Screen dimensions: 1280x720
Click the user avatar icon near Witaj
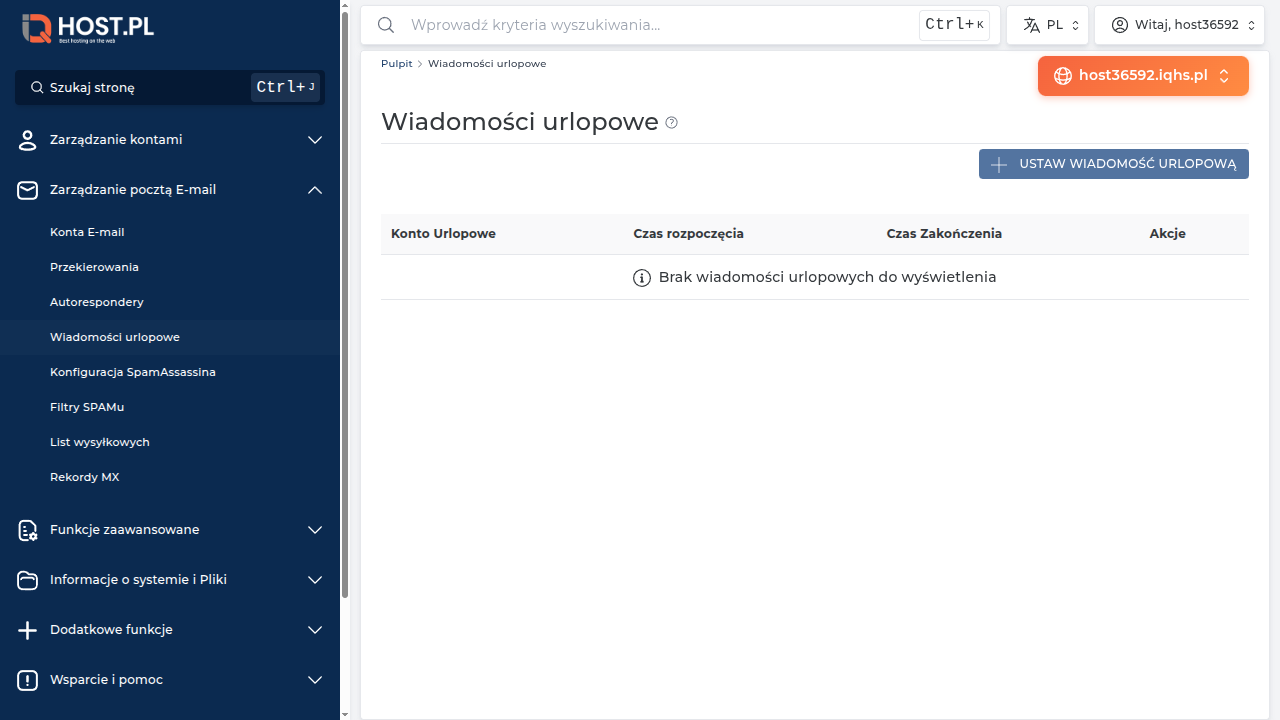tap(1120, 25)
